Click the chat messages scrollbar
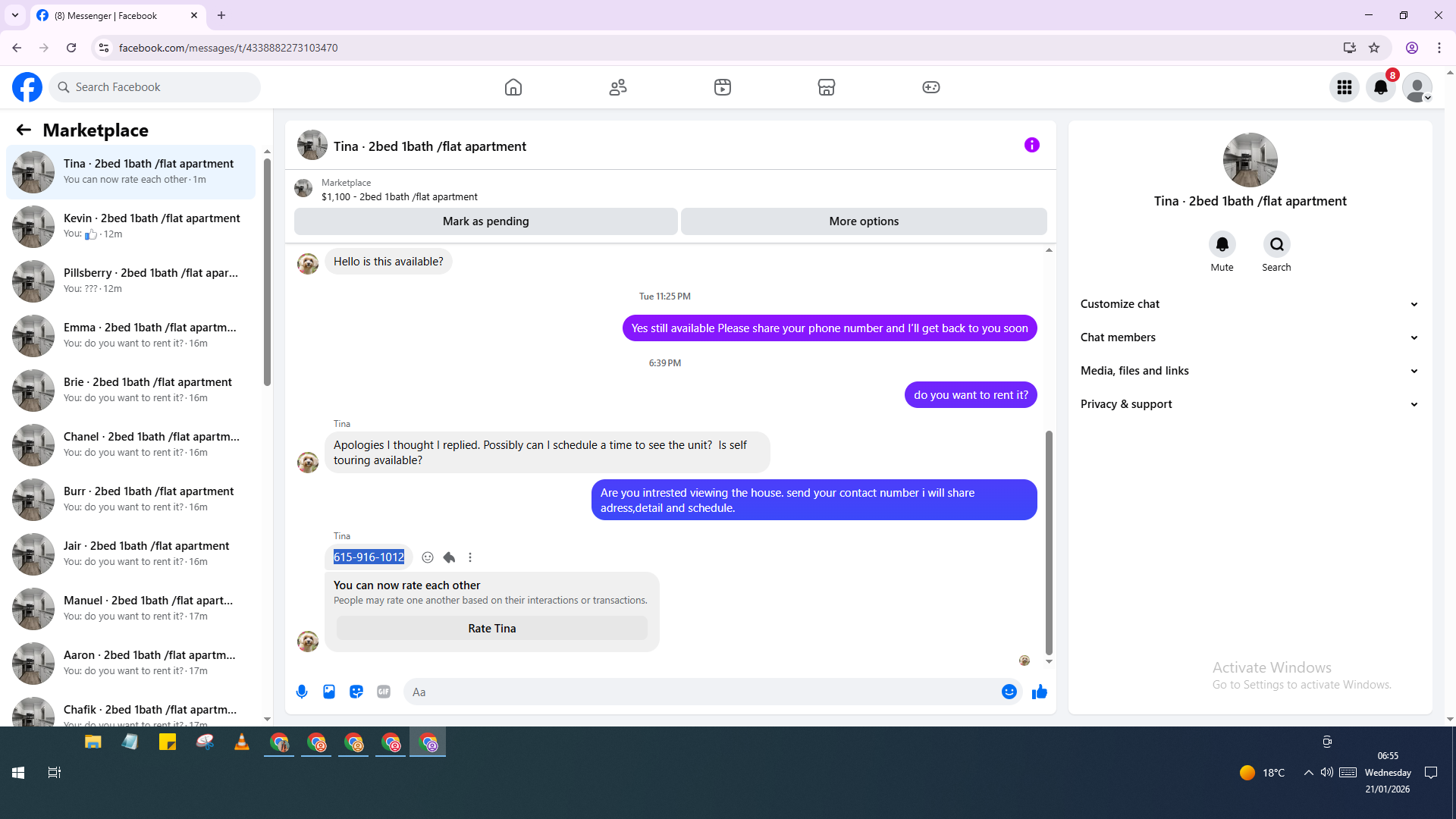This screenshot has height=819, width=1456. pyautogui.click(x=1049, y=542)
